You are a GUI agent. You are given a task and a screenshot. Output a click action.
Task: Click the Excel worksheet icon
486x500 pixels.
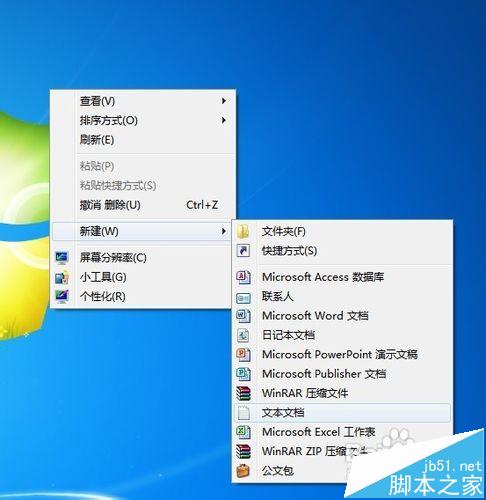pyautogui.click(x=243, y=432)
